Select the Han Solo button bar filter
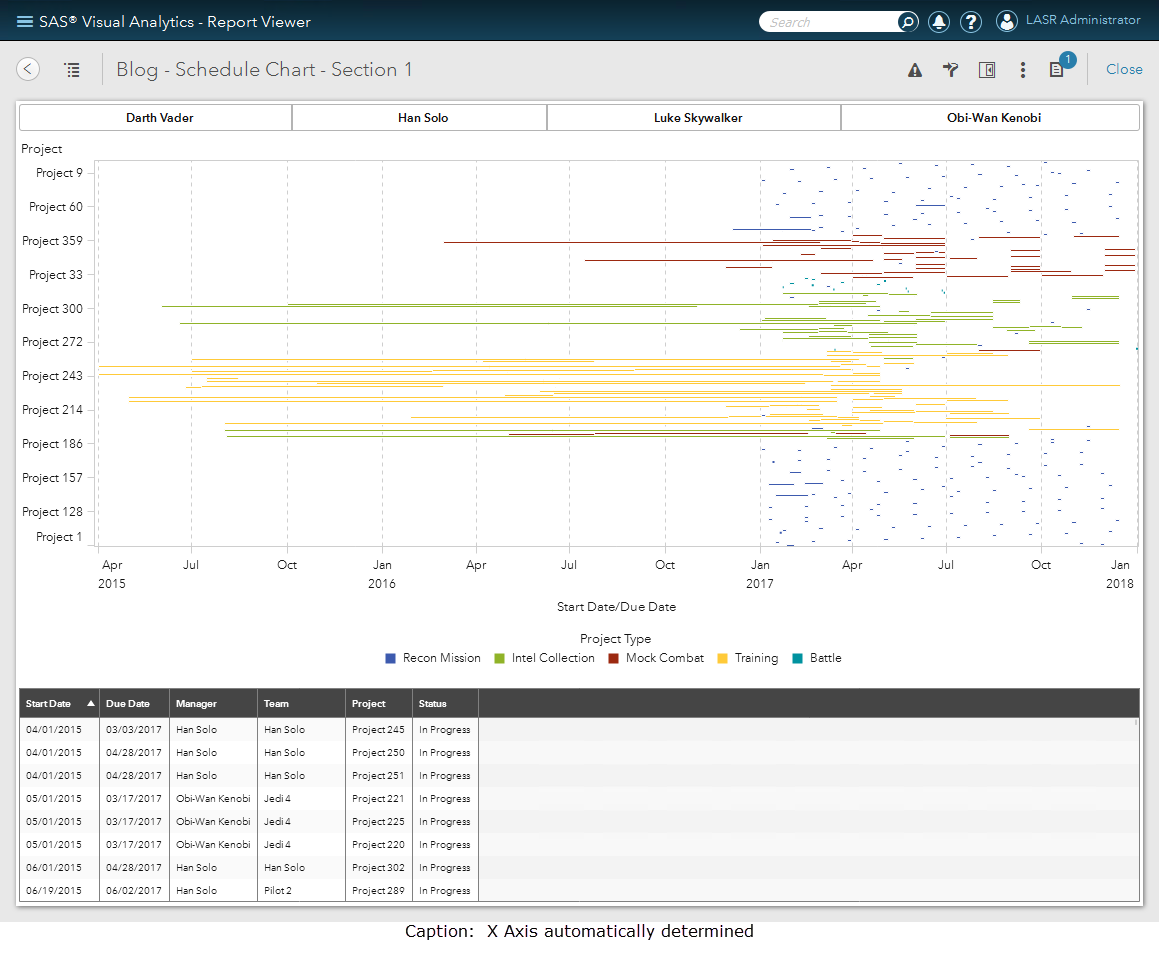 click(423, 118)
